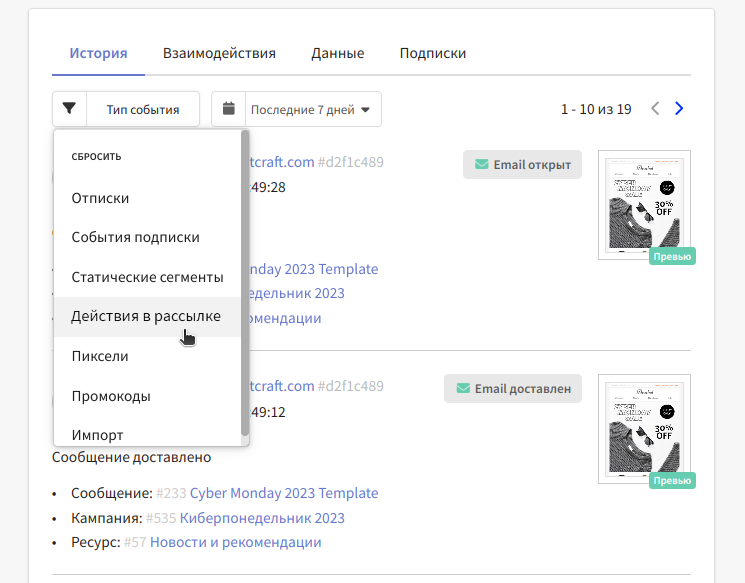Go to next page of results
This screenshot has width=745, height=583.
click(x=679, y=109)
